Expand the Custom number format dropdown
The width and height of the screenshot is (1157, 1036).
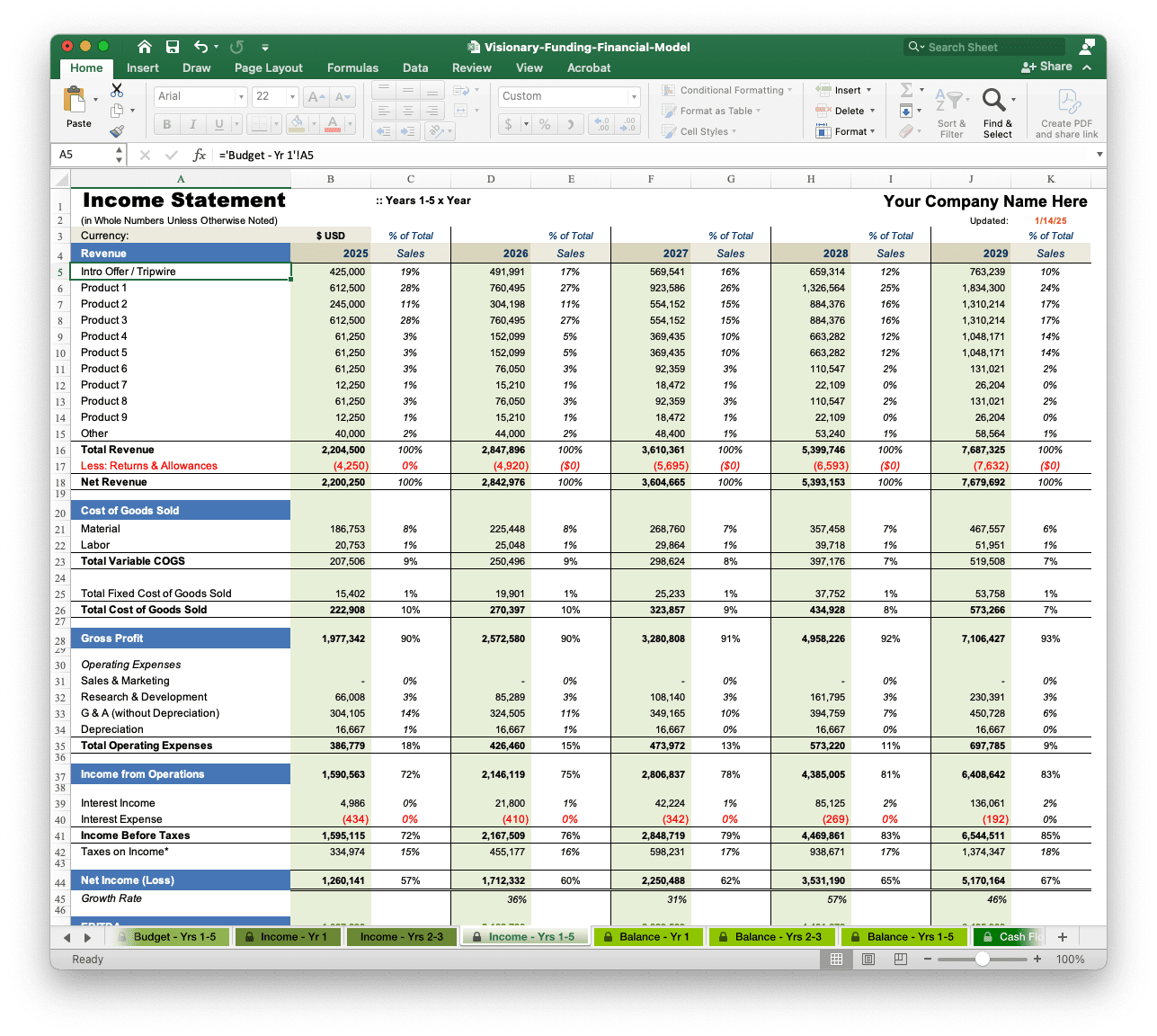point(634,96)
